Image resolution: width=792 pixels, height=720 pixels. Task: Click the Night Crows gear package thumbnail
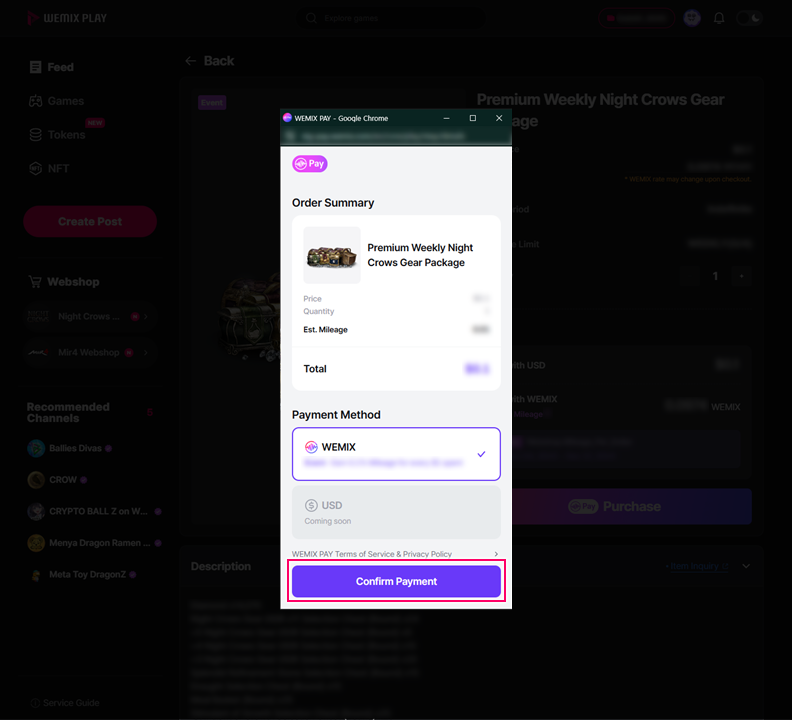[x=332, y=255]
